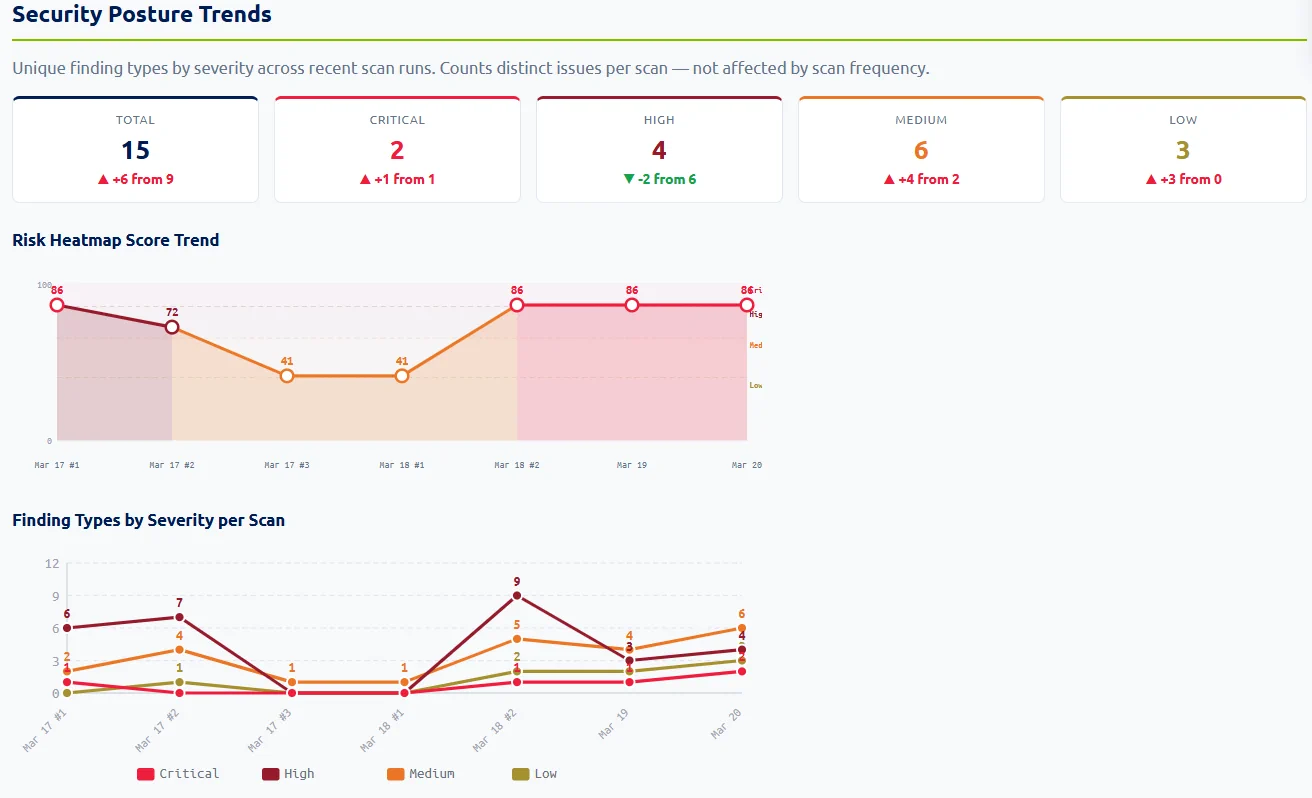1312x798 pixels.
Task: Click the Risk Heatmap Score Trend heading
Action: click(116, 240)
